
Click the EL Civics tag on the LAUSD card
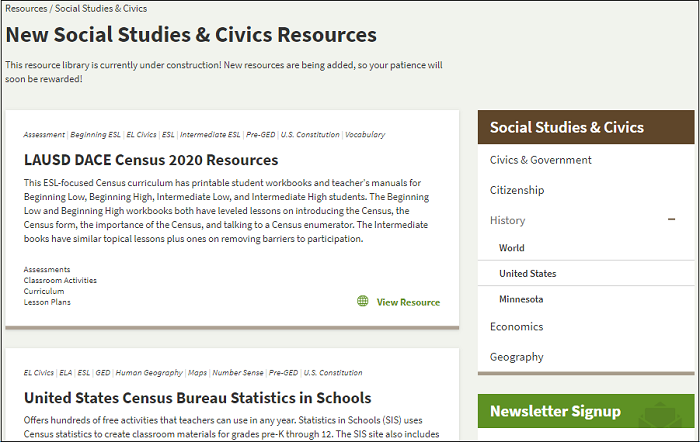[x=141, y=134]
